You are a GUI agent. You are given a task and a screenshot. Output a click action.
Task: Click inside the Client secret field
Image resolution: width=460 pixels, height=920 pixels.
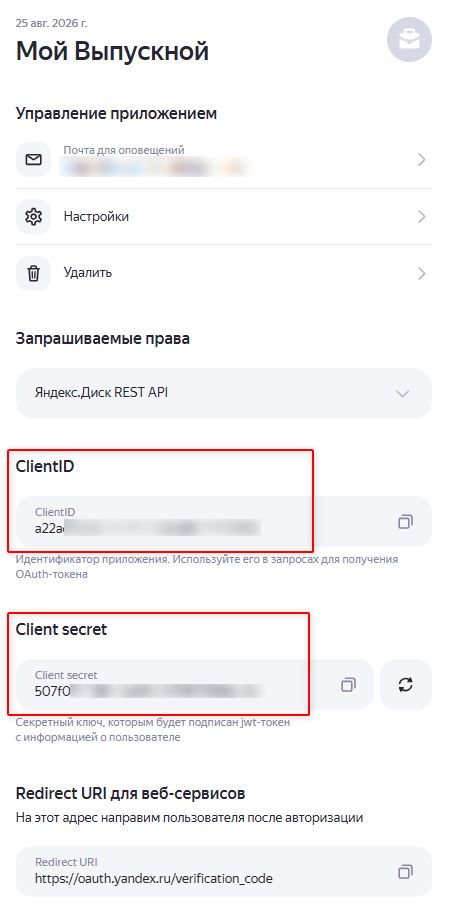point(195,685)
